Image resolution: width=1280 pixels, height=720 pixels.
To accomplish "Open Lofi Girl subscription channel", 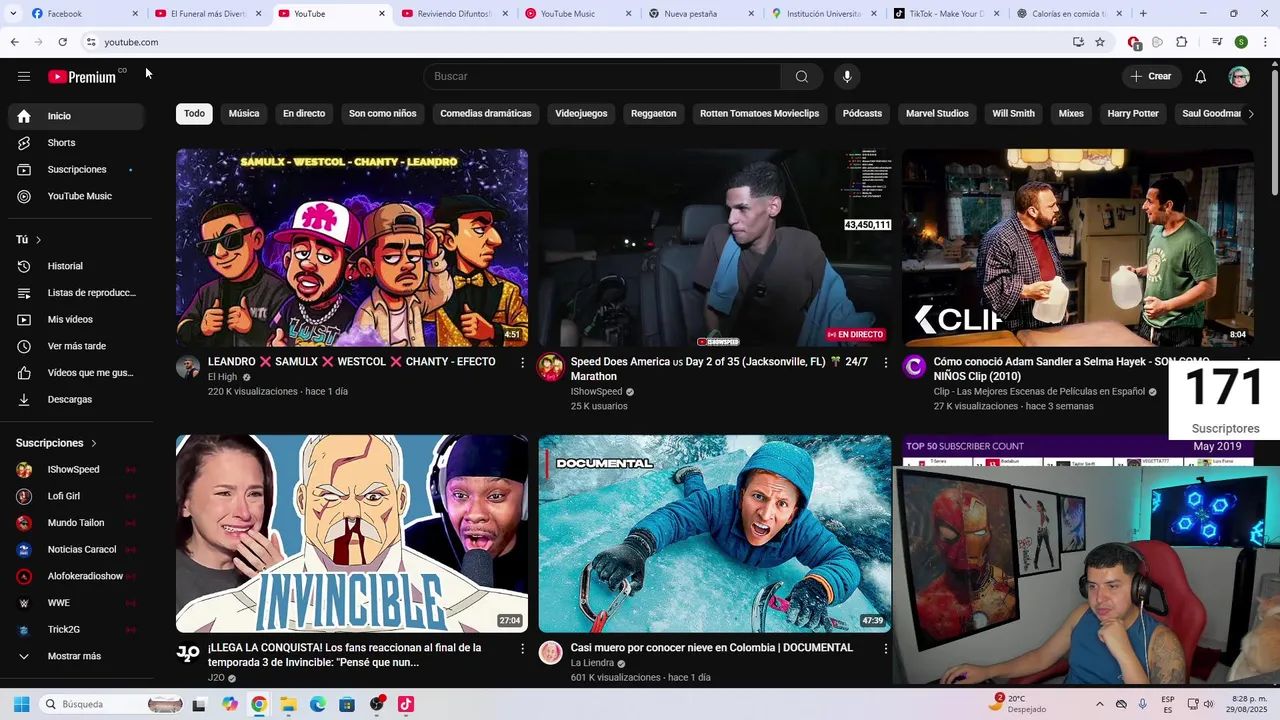I will point(76,496).
